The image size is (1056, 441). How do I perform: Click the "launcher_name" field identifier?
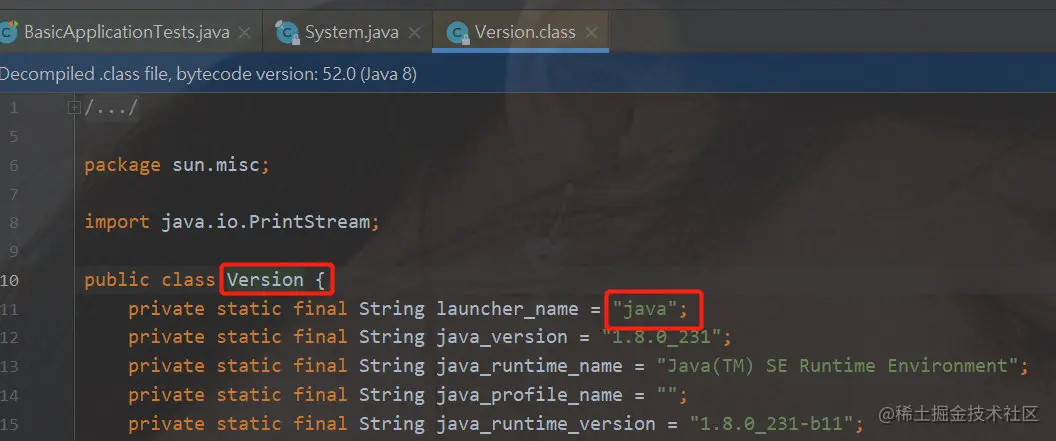(507, 309)
